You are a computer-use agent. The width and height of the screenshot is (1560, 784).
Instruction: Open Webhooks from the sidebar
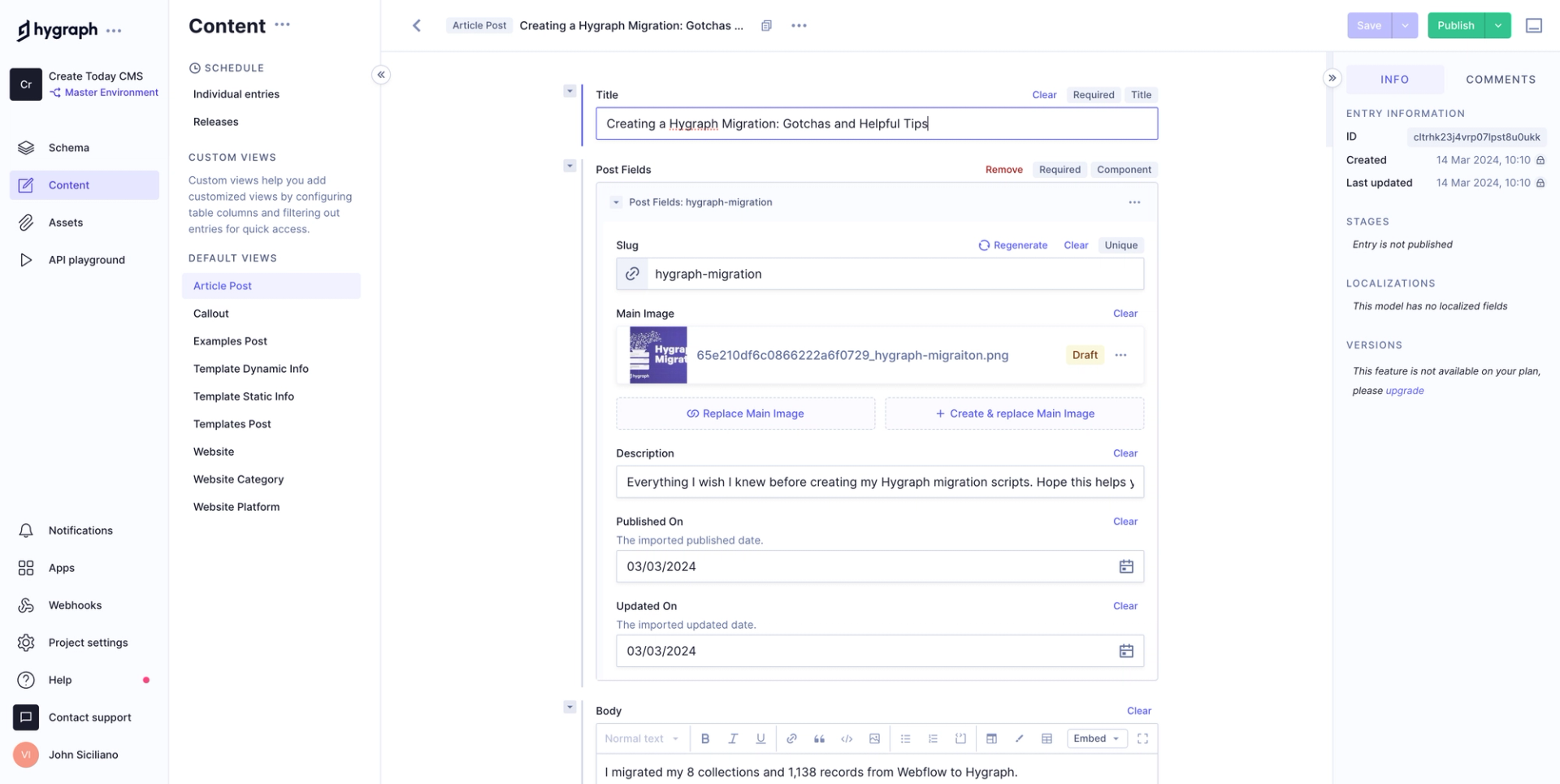point(84,605)
